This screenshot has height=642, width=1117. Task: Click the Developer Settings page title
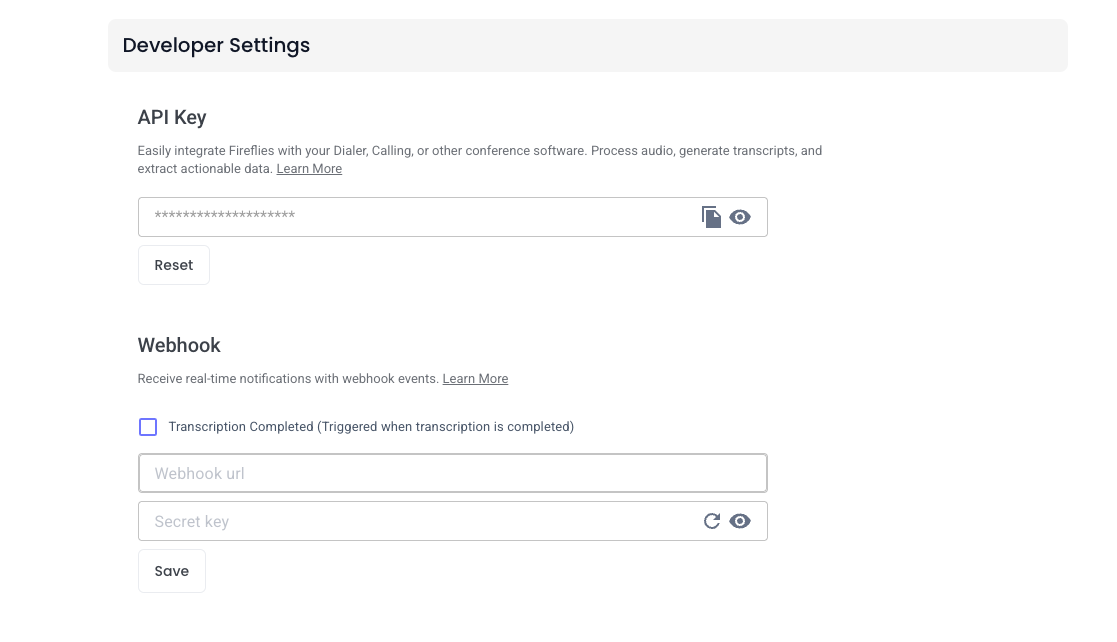coord(217,45)
